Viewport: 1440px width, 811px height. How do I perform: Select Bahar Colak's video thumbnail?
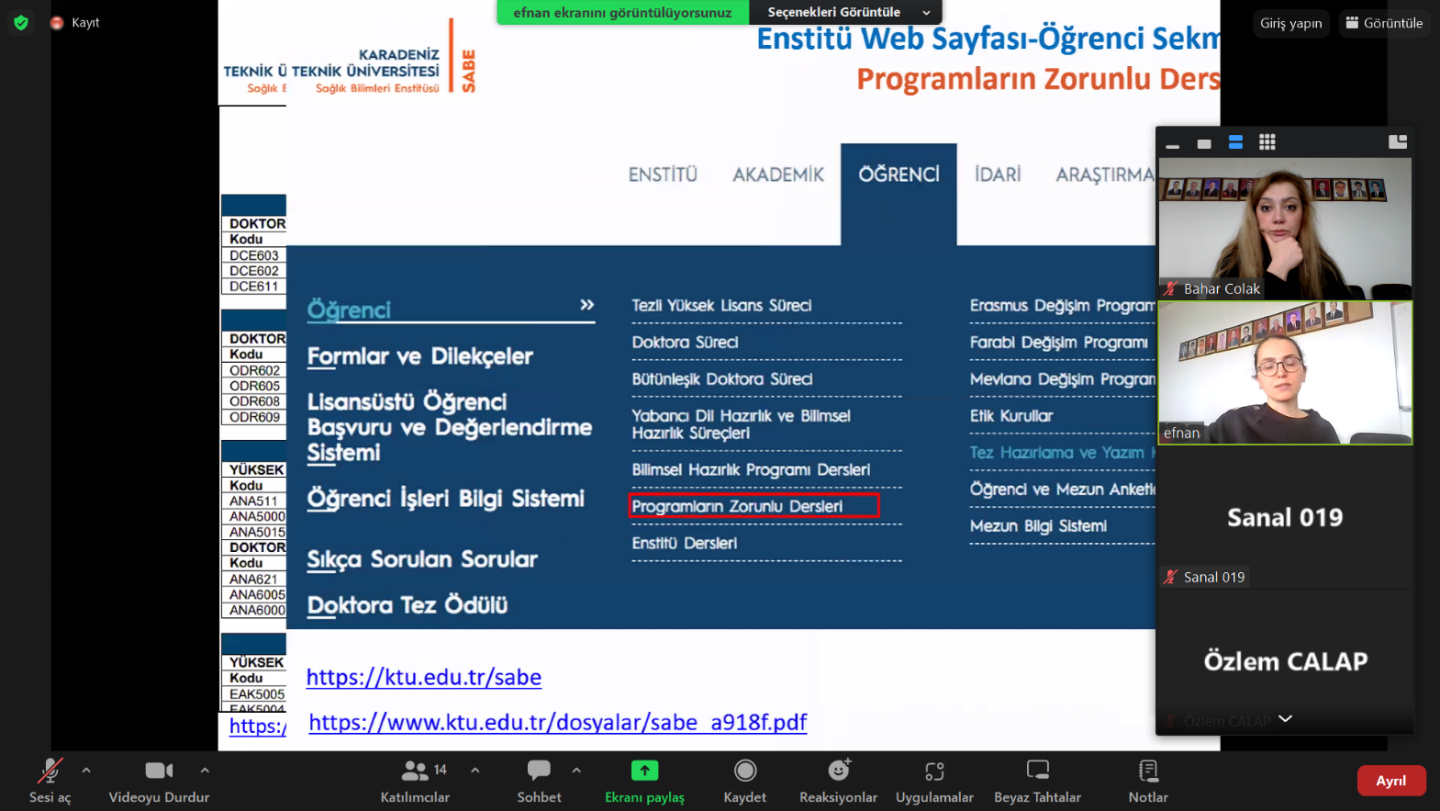tap(1285, 228)
